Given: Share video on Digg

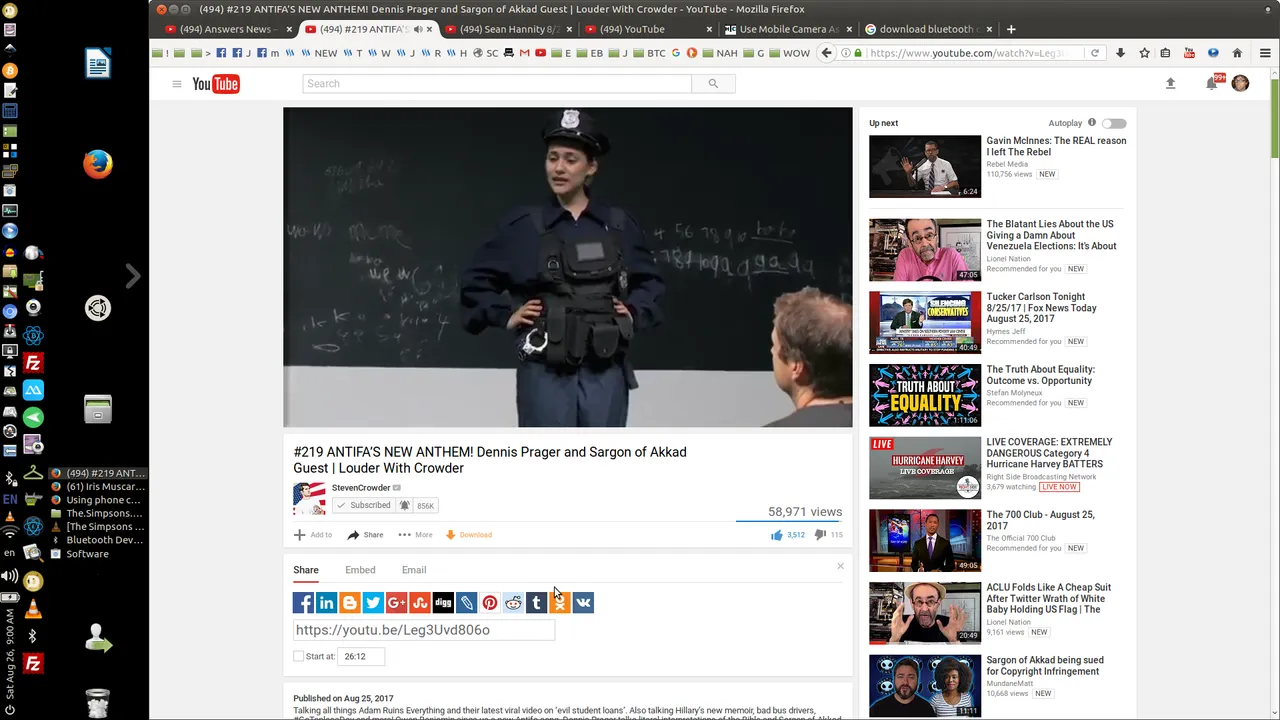Looking at the screenshot, I should pos(443,603).
